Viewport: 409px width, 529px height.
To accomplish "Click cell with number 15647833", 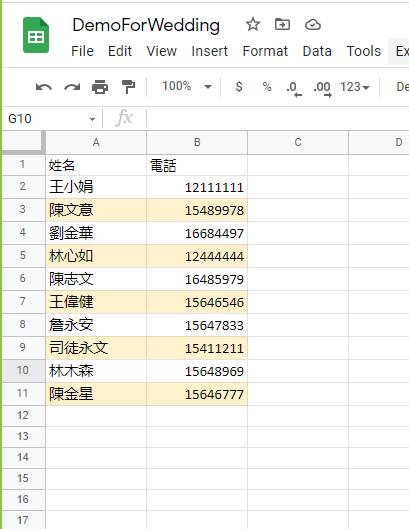I will pos(197,325).
